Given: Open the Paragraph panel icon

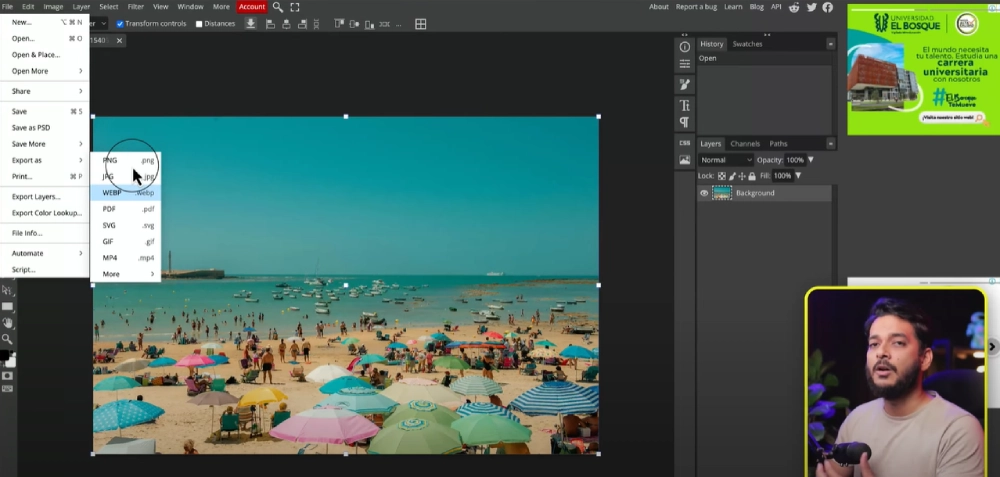Looking at the screenshot, I should point(684,122).
